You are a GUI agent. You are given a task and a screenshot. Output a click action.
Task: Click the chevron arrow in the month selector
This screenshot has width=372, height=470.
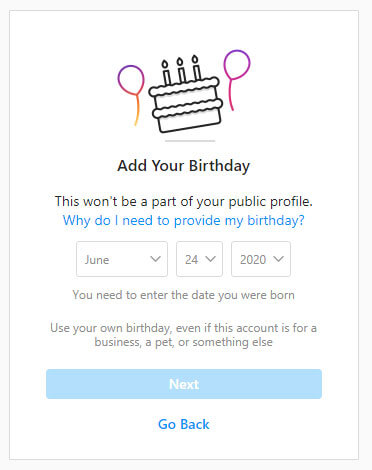coord(155,259)
